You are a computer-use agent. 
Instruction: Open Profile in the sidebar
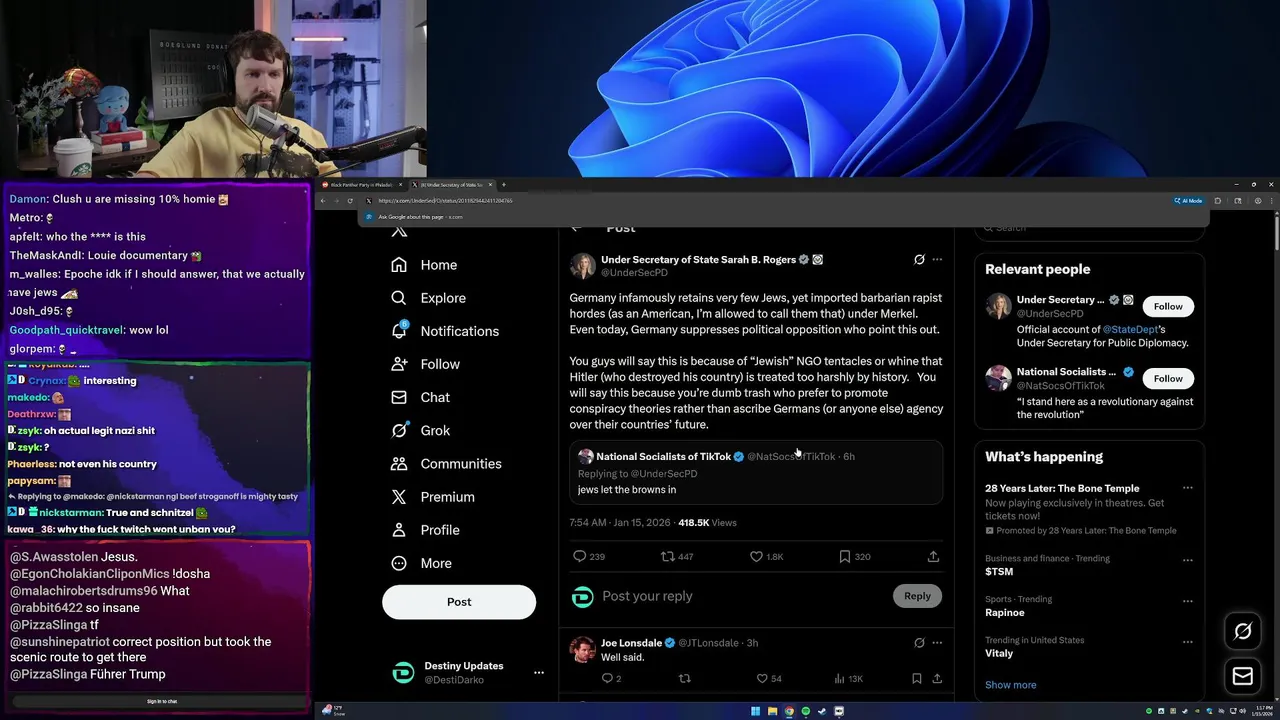pos(425,530)
